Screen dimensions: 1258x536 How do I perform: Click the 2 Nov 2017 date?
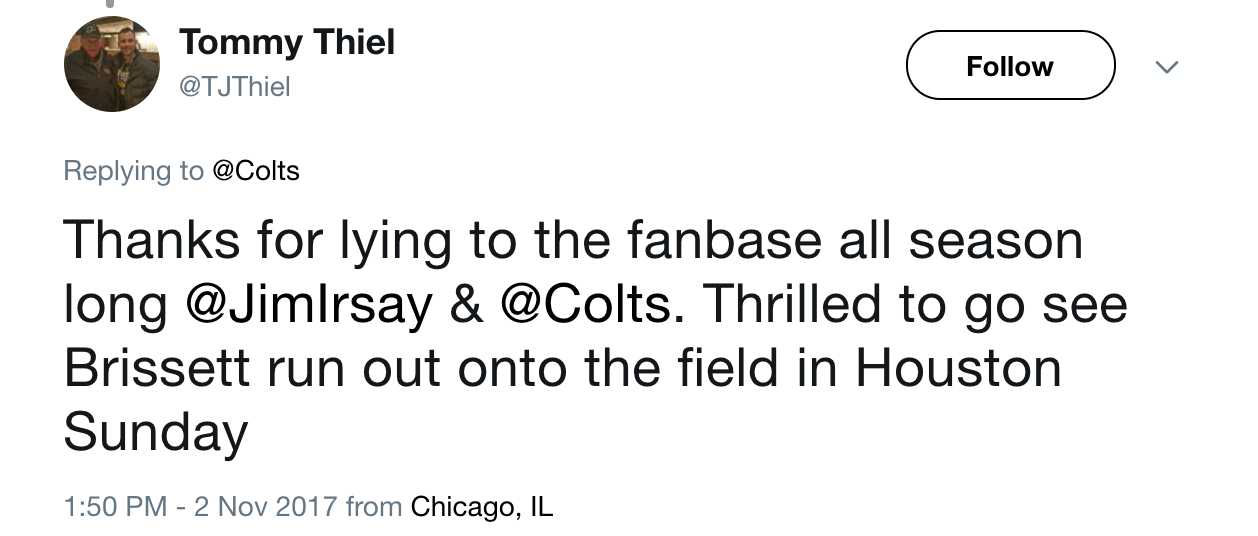pyautogui.click(x=267, y=506)
